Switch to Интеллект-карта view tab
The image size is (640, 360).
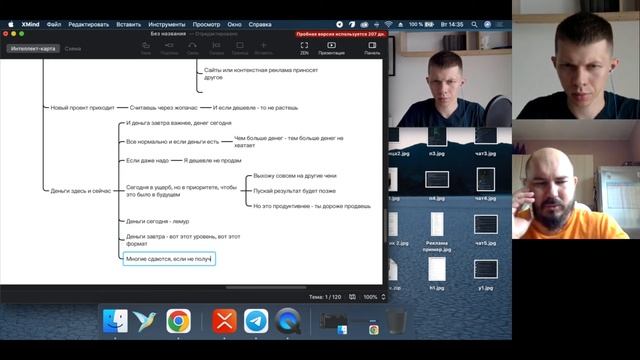33,49
